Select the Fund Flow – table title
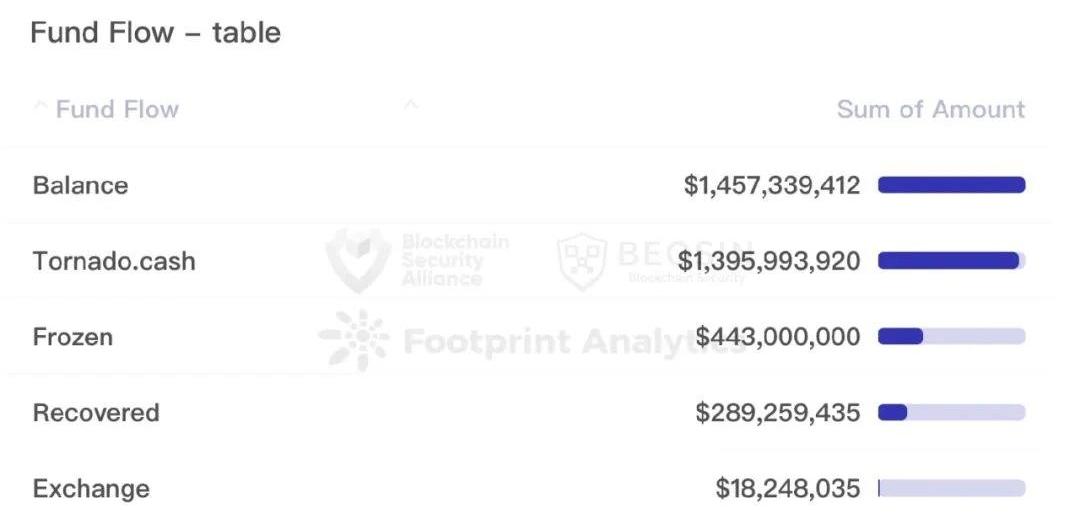Image resolution: width=1080 pixels, height=521 pixels. pos(155,33)
